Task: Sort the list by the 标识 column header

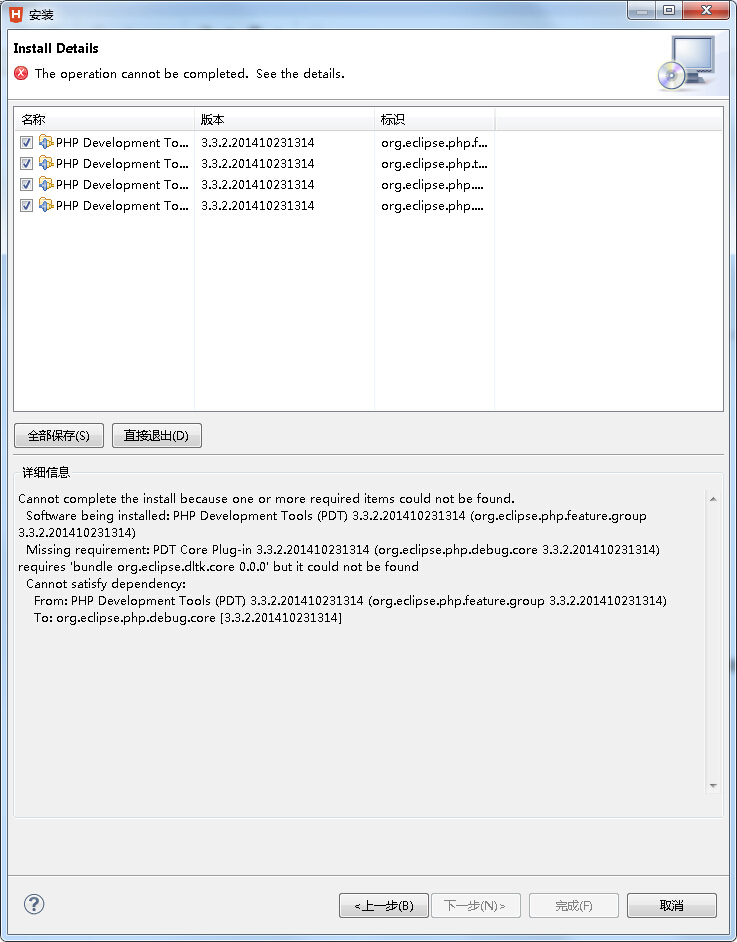Action: [434, 120]
